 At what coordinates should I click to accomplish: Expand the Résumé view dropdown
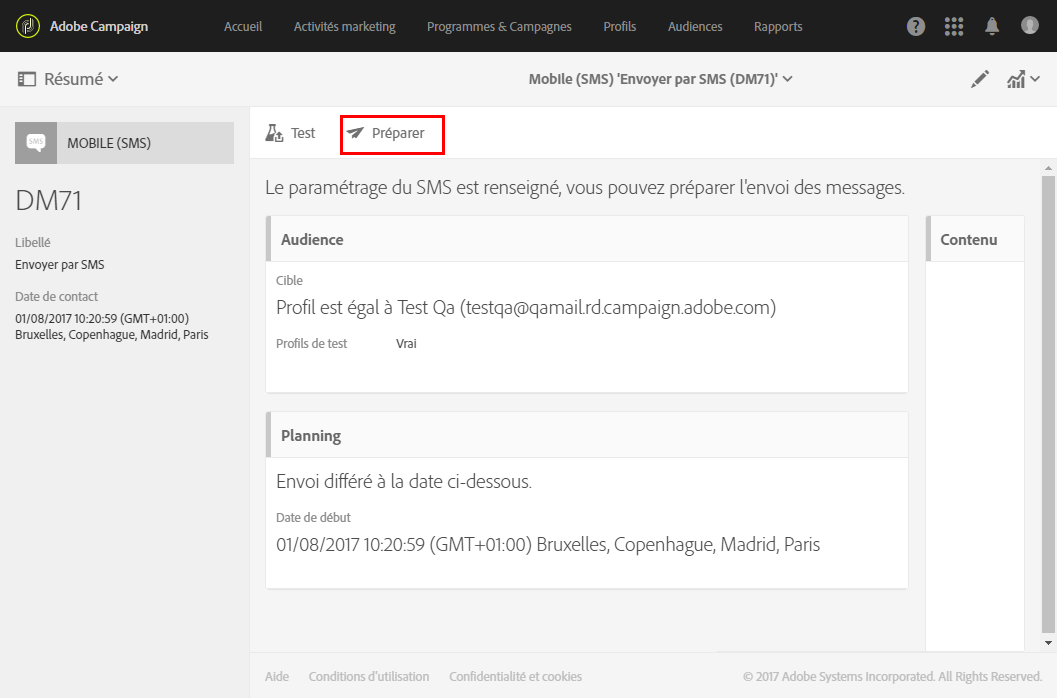coord(69,79)
